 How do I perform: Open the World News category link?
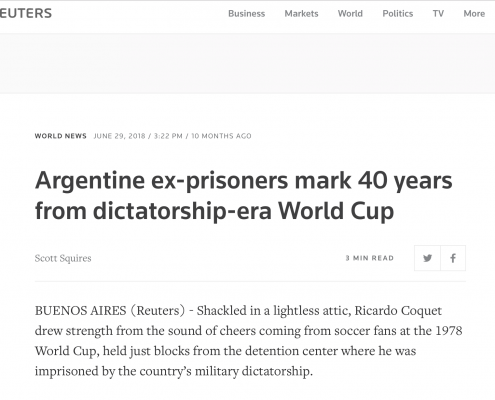point(60,136)
